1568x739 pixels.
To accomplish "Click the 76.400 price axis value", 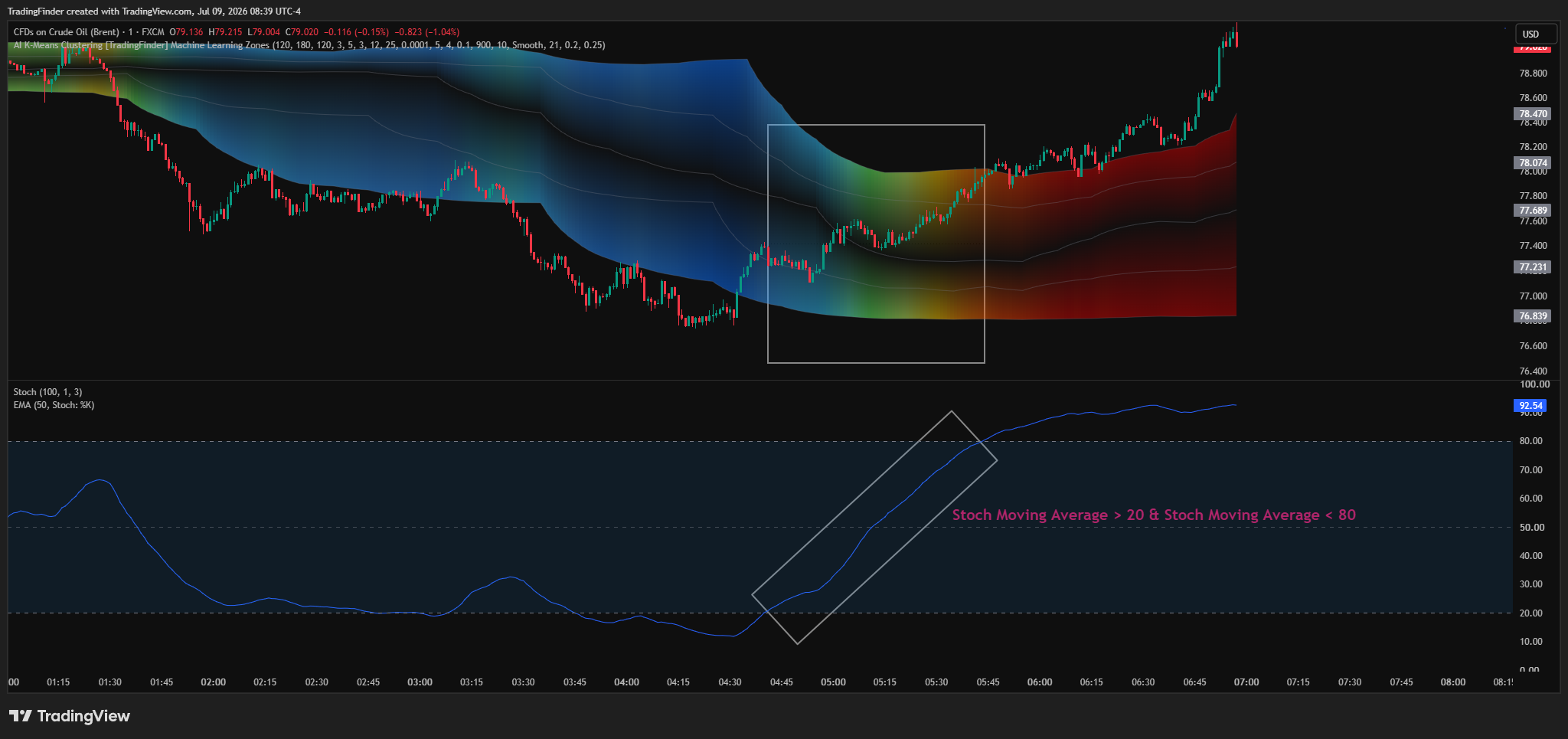I will [x=1533, y=371].
